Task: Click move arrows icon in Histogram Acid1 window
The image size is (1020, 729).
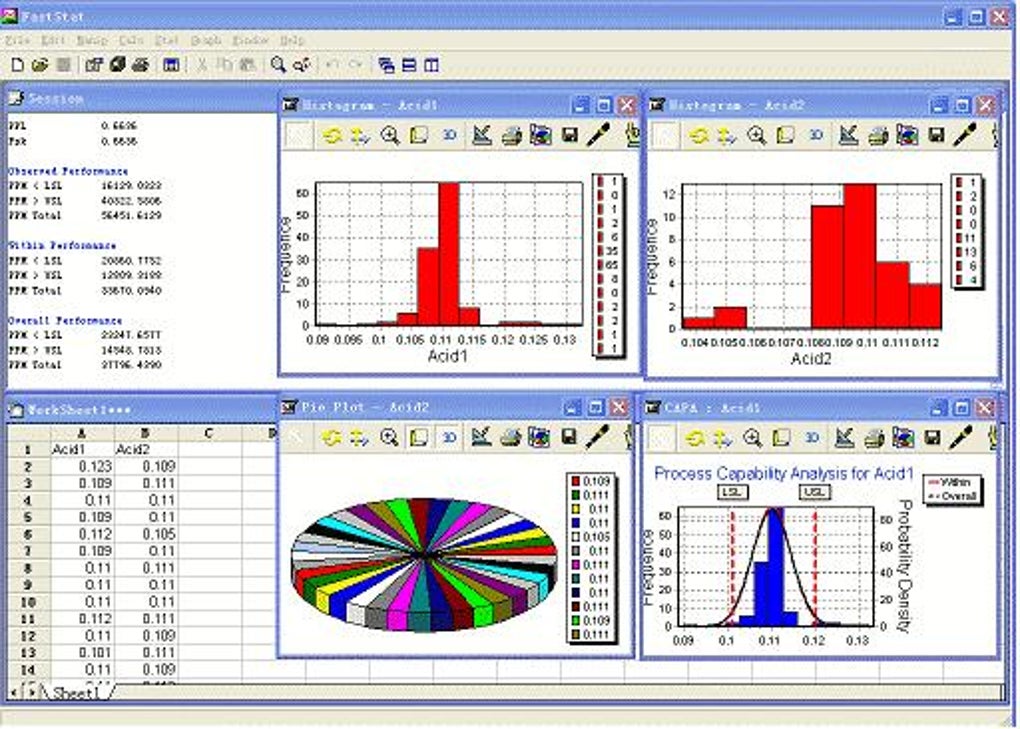Action: (360, 135)
